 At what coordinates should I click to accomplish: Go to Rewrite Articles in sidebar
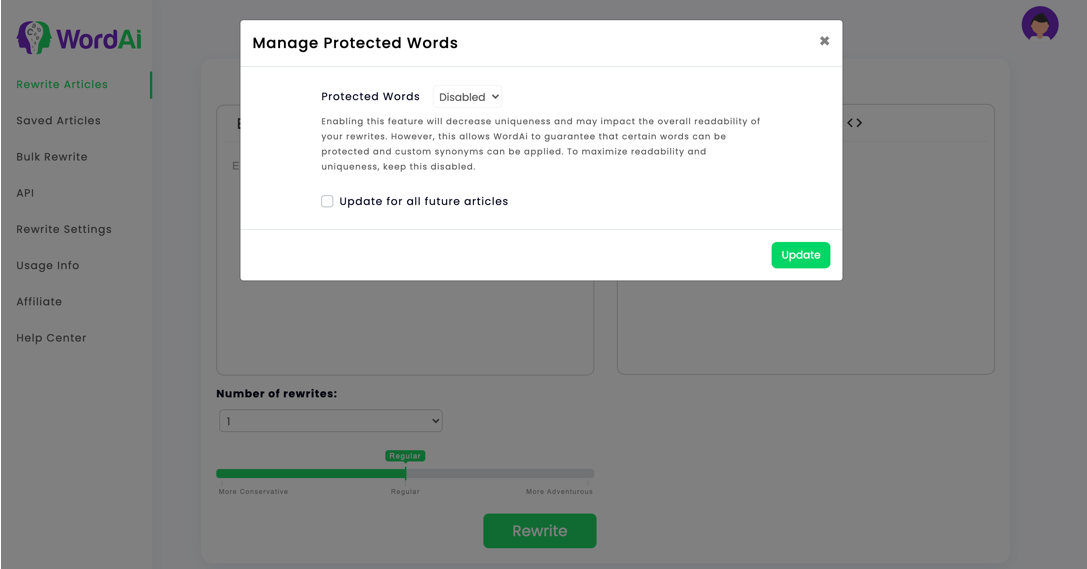click(x=62, y=85)
